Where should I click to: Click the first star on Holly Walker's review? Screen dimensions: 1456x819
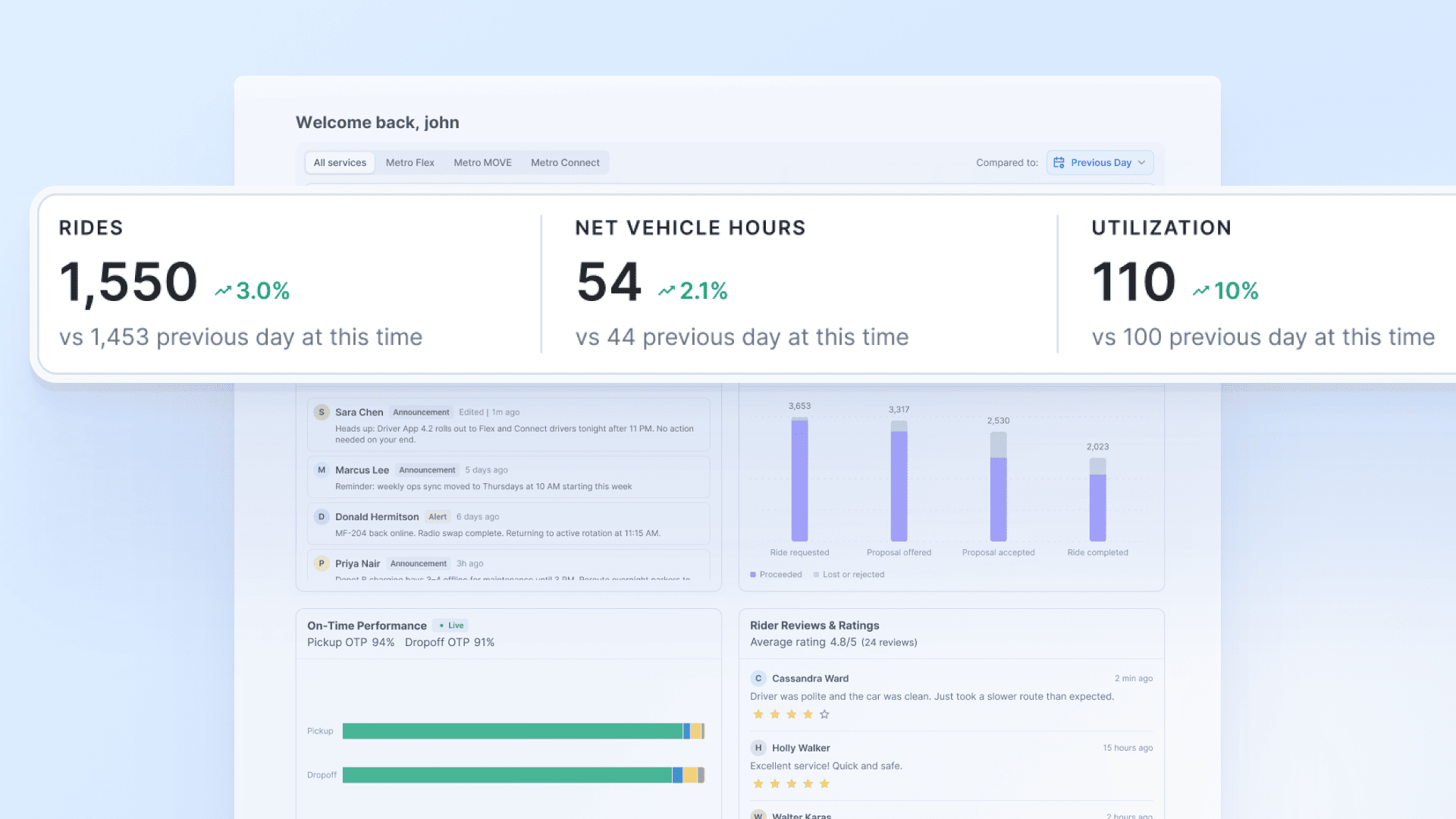758,784
